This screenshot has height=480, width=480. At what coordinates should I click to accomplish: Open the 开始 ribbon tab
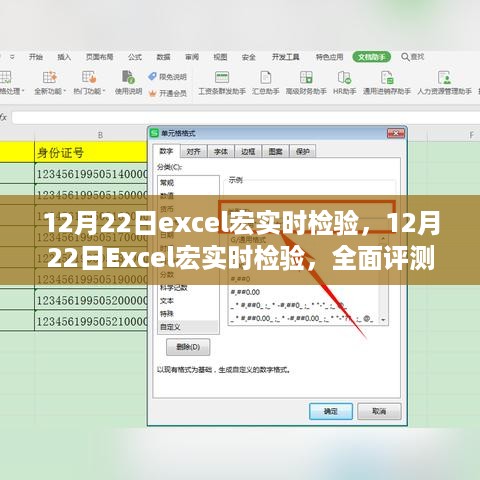pos(36,57)
